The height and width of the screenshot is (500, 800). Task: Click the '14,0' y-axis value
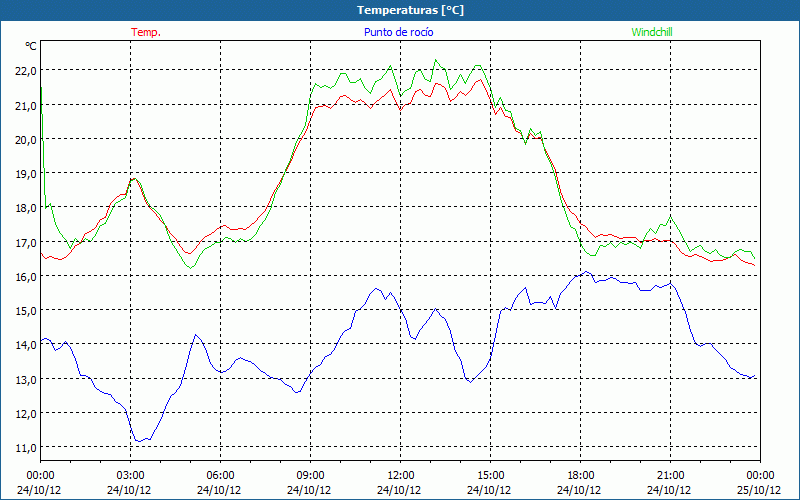click(26, 344)
